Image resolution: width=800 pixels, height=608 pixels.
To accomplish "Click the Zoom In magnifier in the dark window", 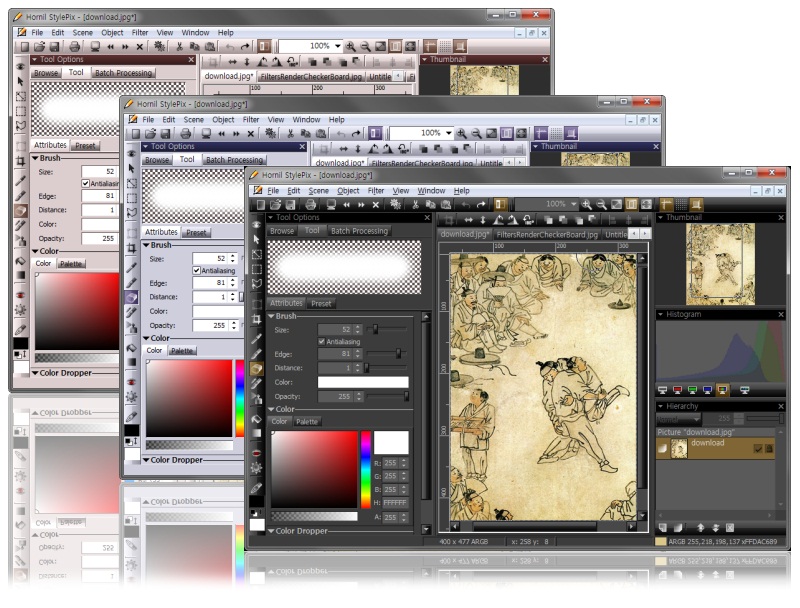I will [x=586, y=204].
